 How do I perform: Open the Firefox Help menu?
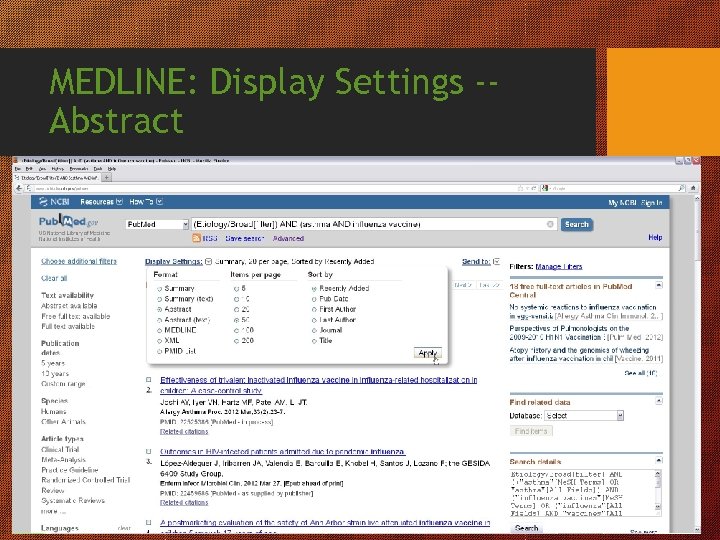112,169
